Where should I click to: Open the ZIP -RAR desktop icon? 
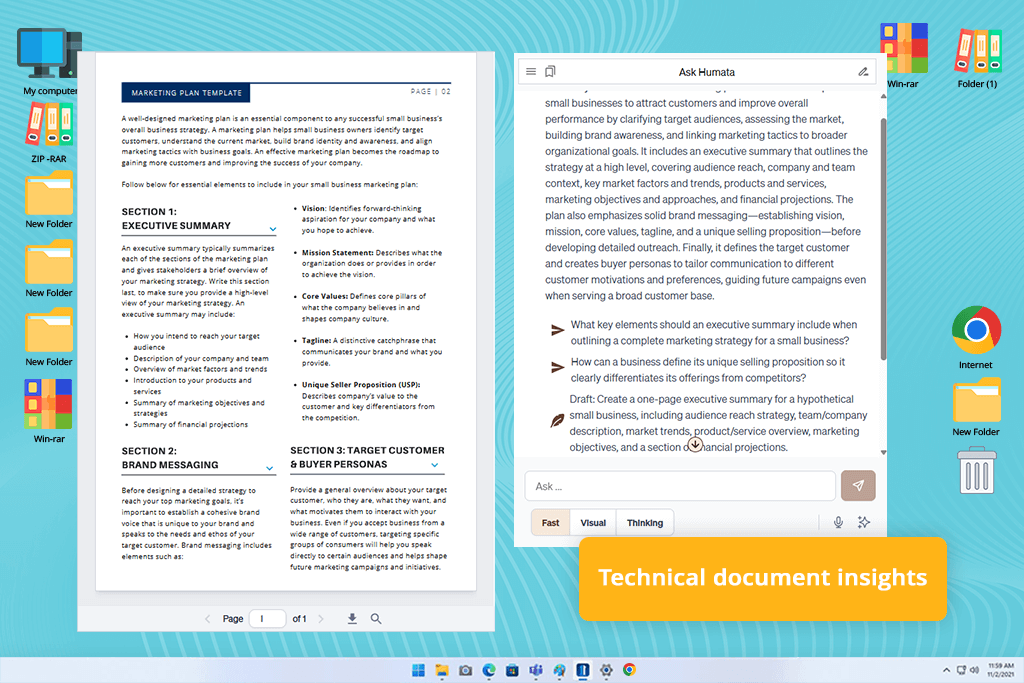(x=49, y=133)
